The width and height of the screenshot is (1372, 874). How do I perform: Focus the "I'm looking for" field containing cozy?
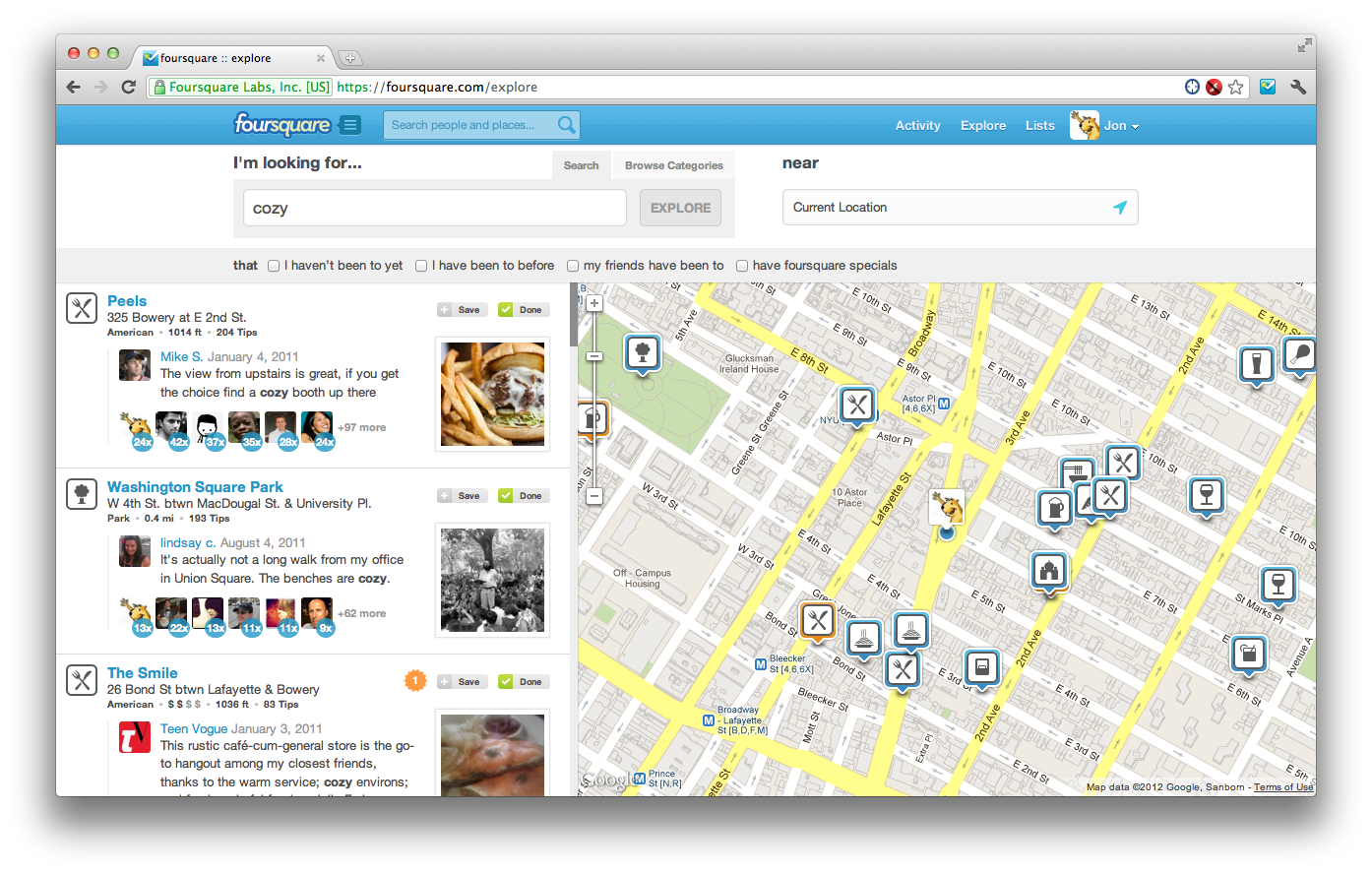tap(435, 208)
